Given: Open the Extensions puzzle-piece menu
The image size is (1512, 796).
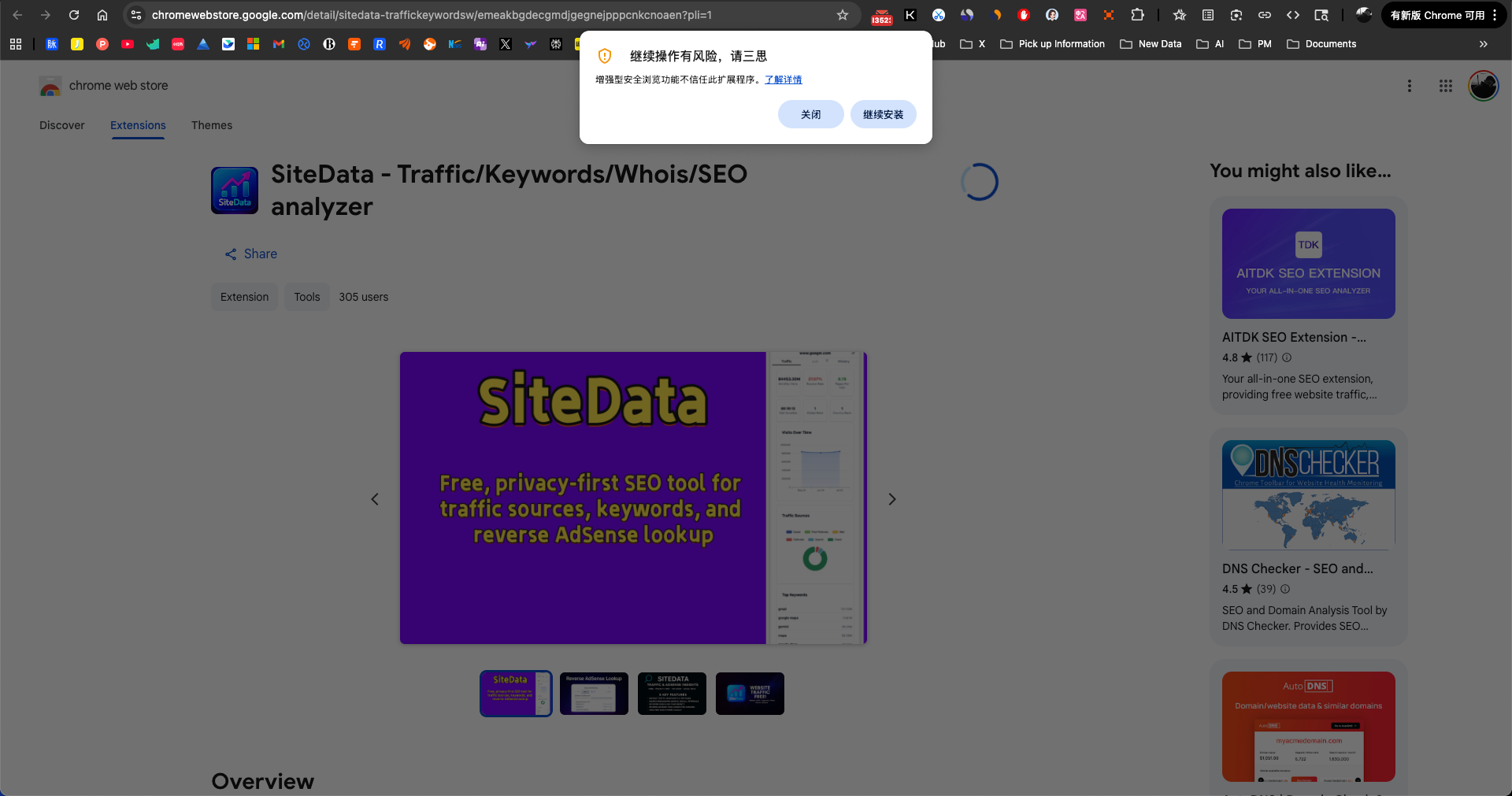Looking at the screenshot, I should pos(1137,15).
